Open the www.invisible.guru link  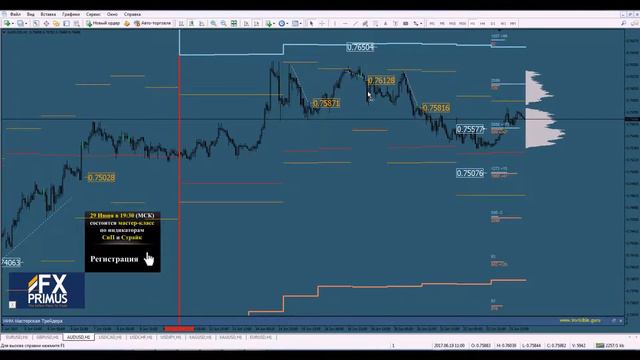click(x=580, y=320)
